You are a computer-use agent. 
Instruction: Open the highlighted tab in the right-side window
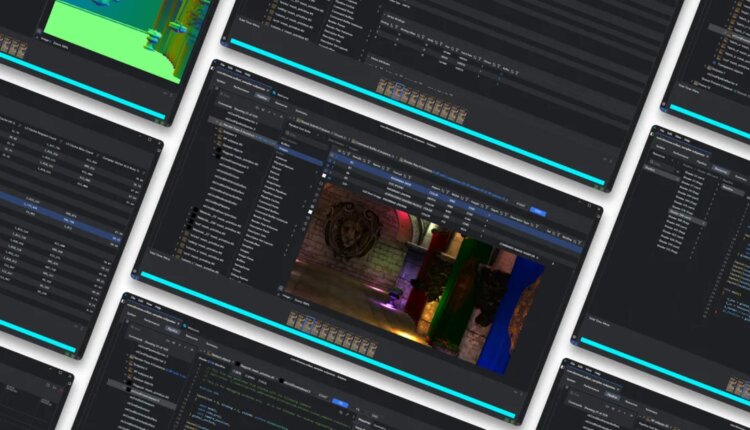click(x=719, y=171)
